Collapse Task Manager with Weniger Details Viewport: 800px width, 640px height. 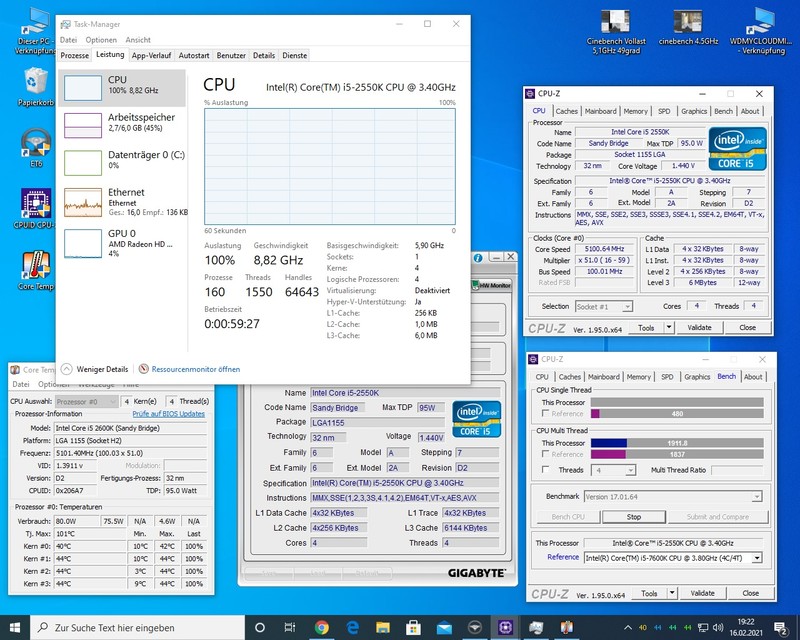(x=95, y=369)
